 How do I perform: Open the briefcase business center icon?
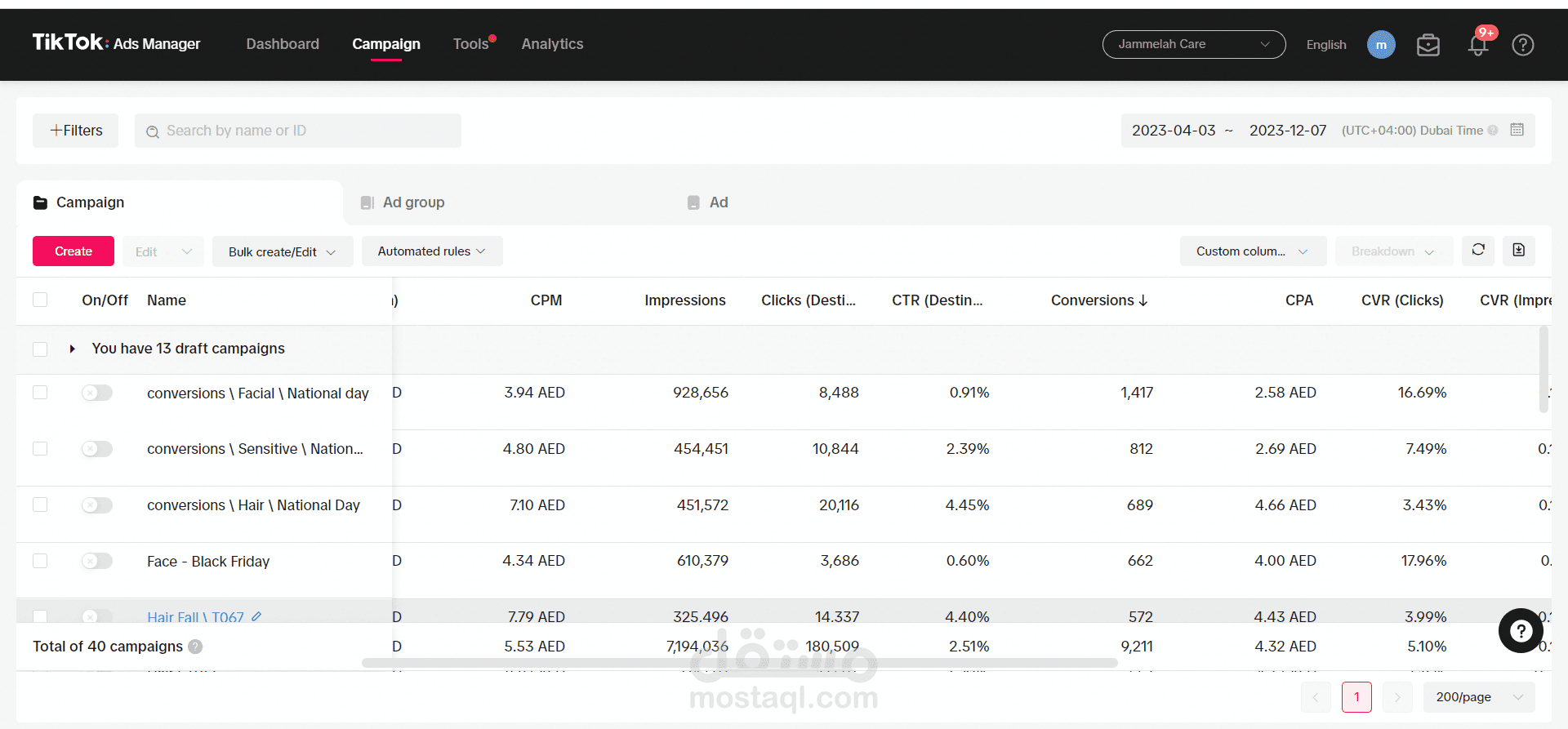click(1428, 45)
